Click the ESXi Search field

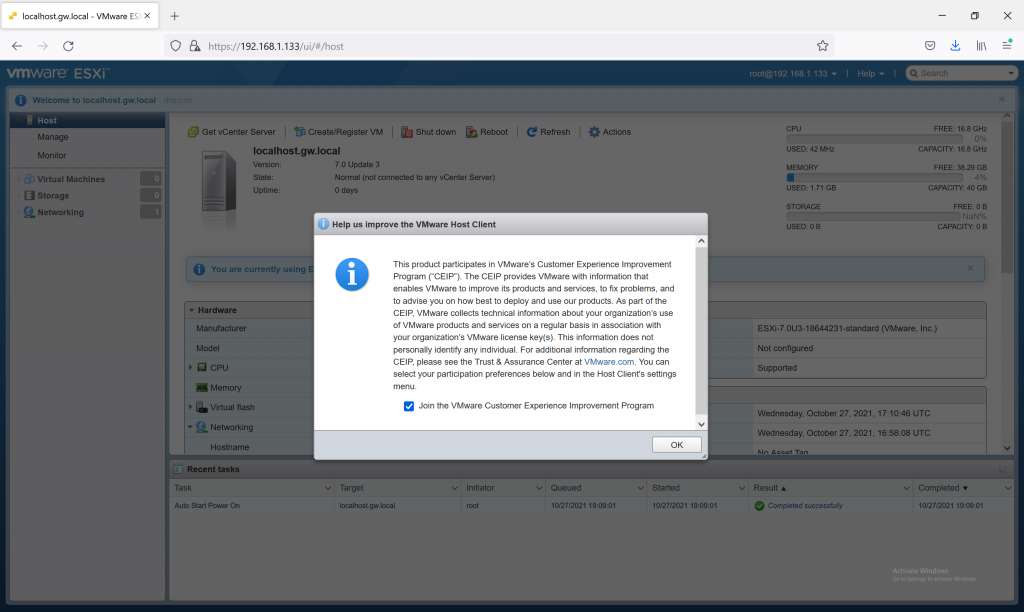961,73
